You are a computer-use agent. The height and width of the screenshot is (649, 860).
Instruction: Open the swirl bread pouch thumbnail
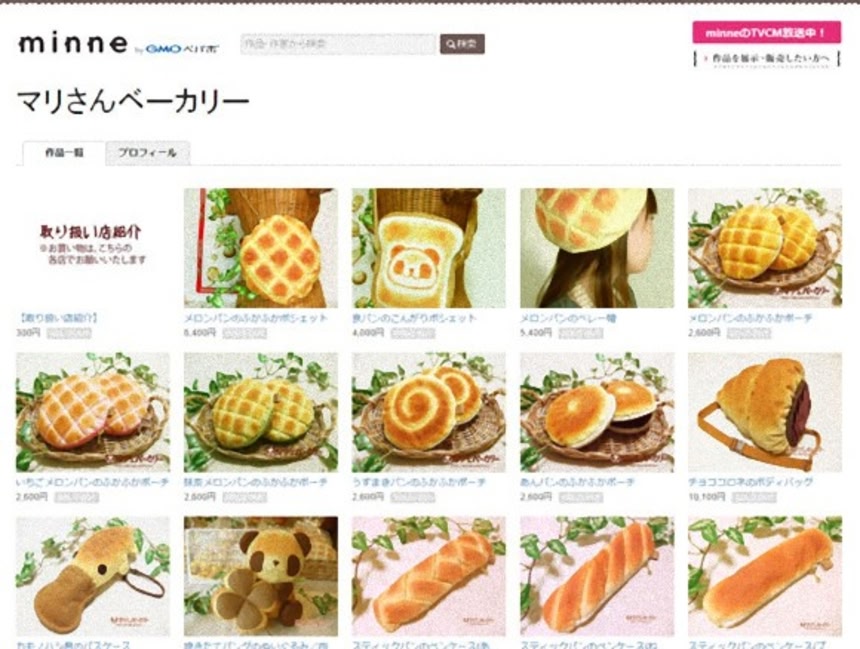click(429, 412)
